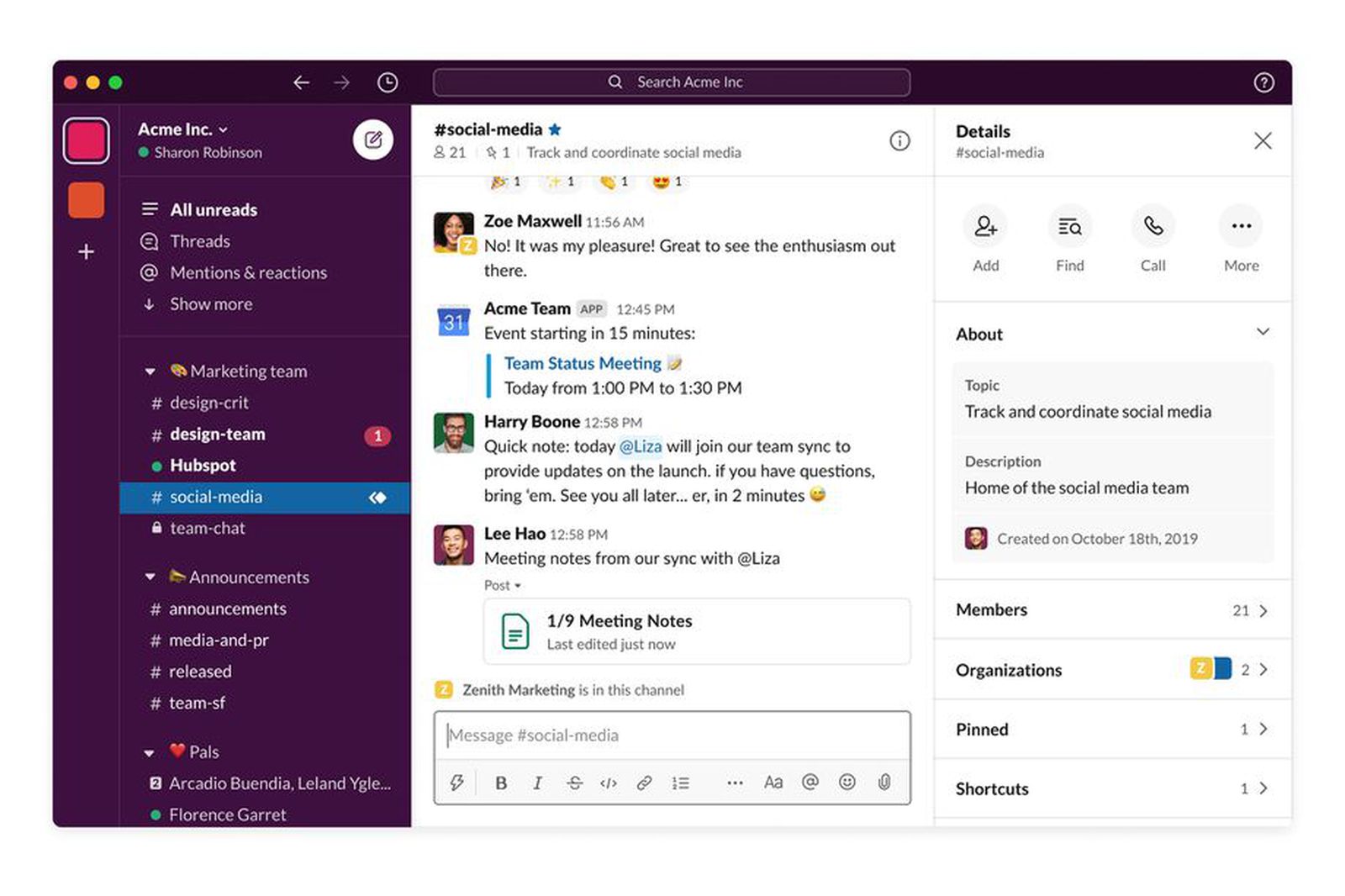Image resolution: width=1345 pixels, height=896 pixels.
Task: Open the More options icon in Details
Action: coord(1241,227)
